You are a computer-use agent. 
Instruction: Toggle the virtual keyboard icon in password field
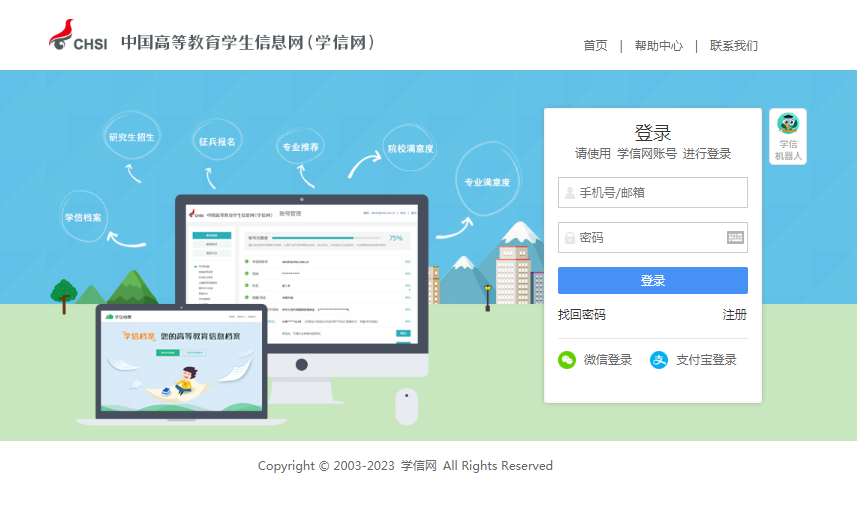tap(736, 238)
